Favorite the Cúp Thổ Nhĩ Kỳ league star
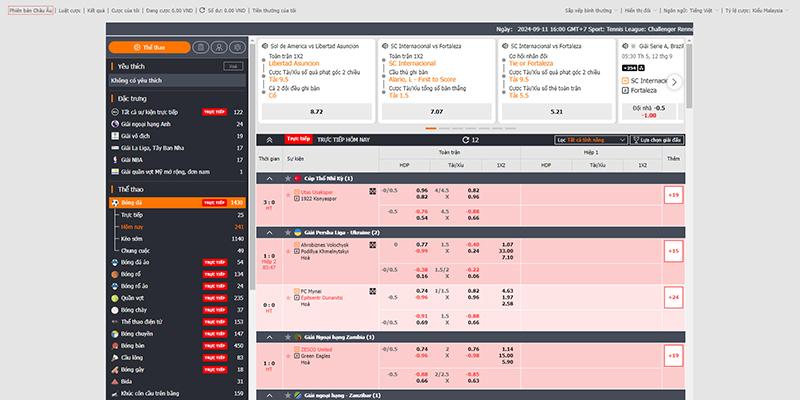 click(x=288, y=179)
